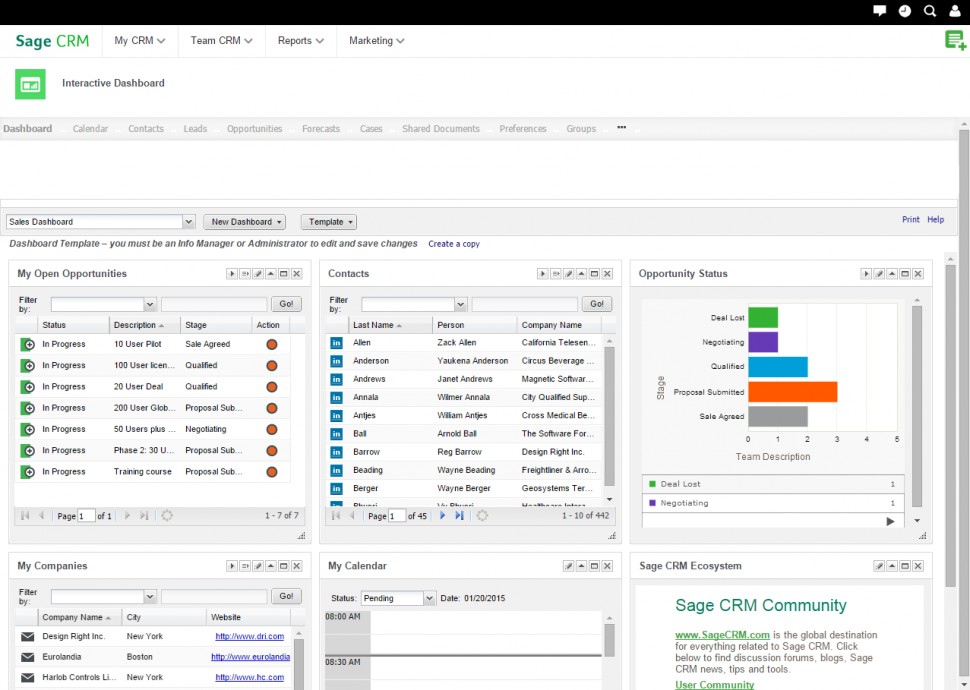Click the user profile icon
The image size is (970, 690).
click(x=955, y=11)
